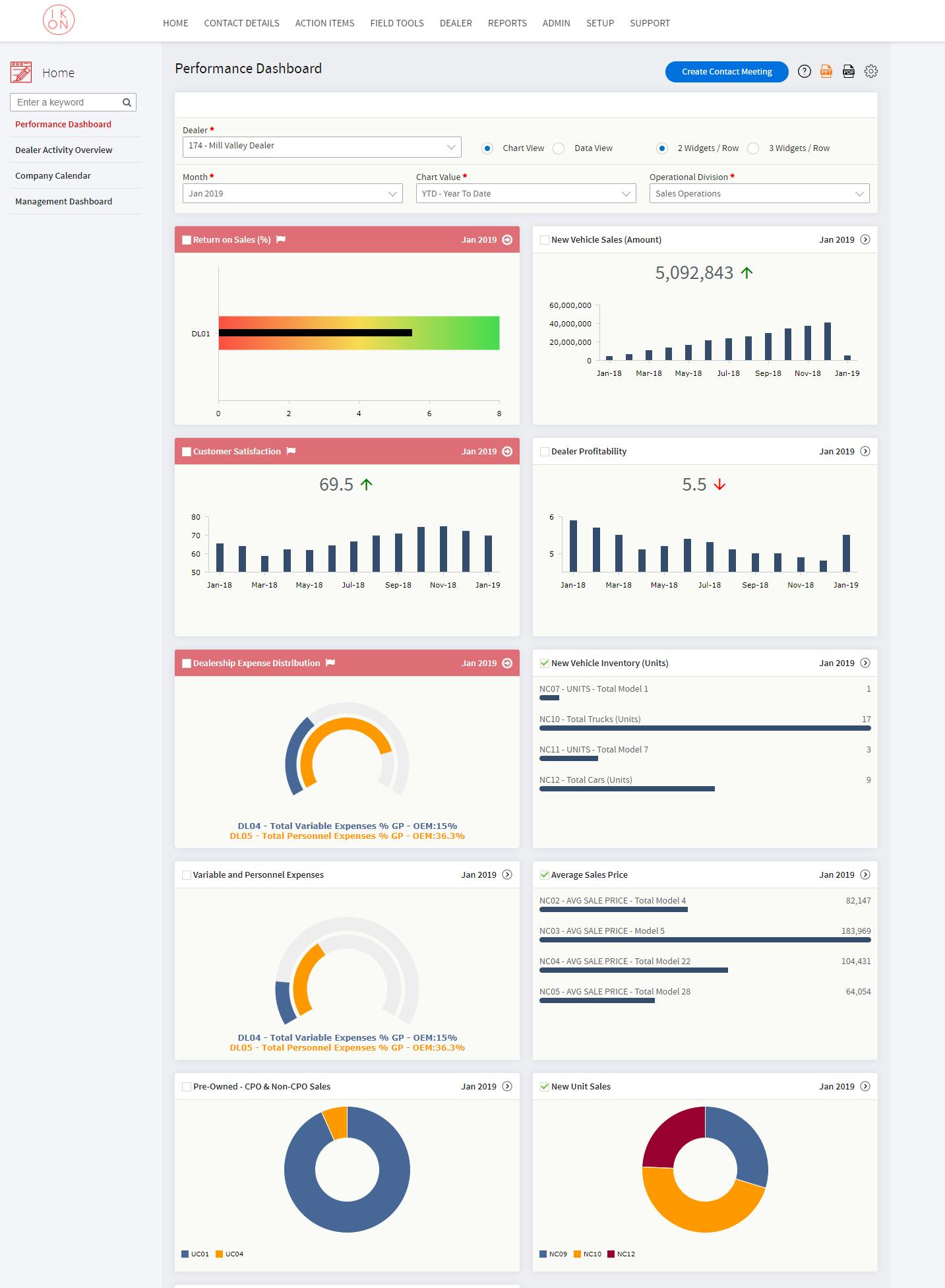
Task: Open Return on Sales detail arrow
Action: (507, 239)
